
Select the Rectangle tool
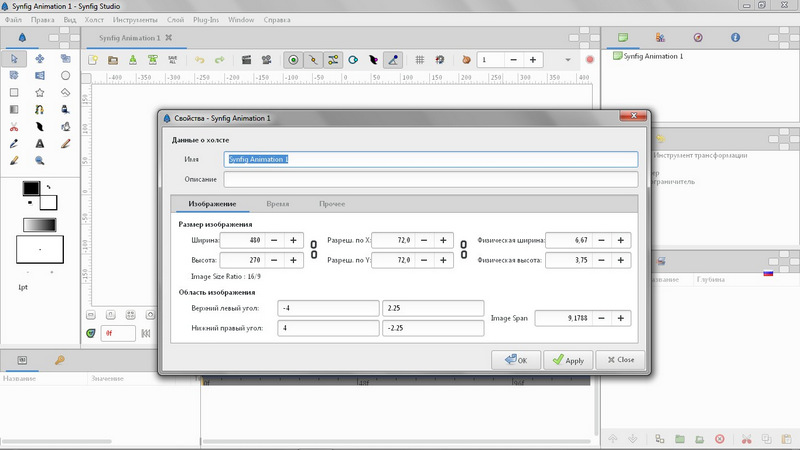pos(14,92)
